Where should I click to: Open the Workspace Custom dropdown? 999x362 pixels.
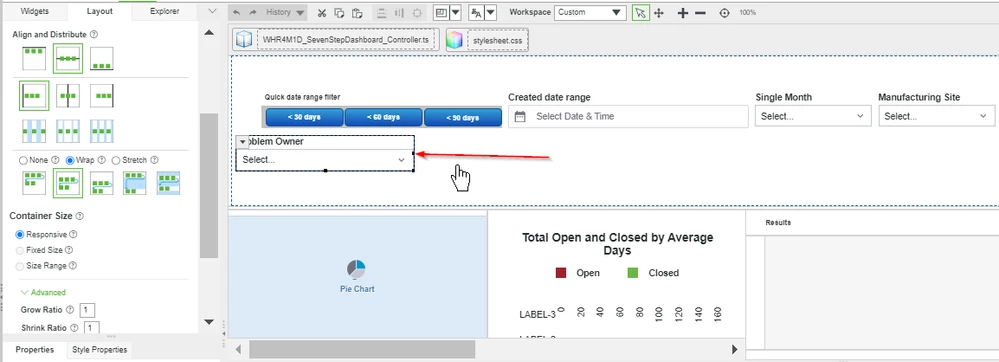pos(589,12)
